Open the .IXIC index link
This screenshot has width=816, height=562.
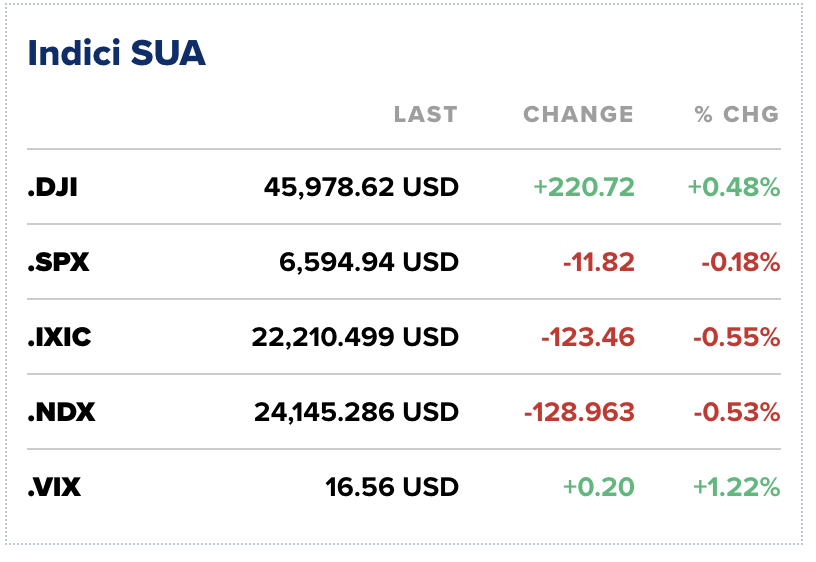pyautogui.click(x=59, y=337)
